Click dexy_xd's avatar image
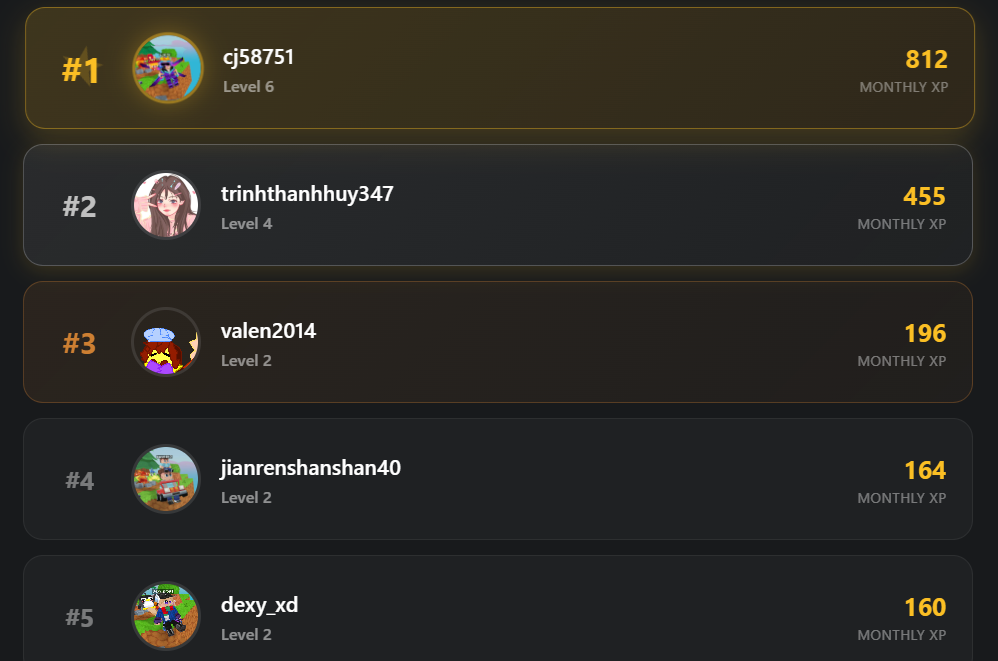998x661 pixels. tap(166, 616)
